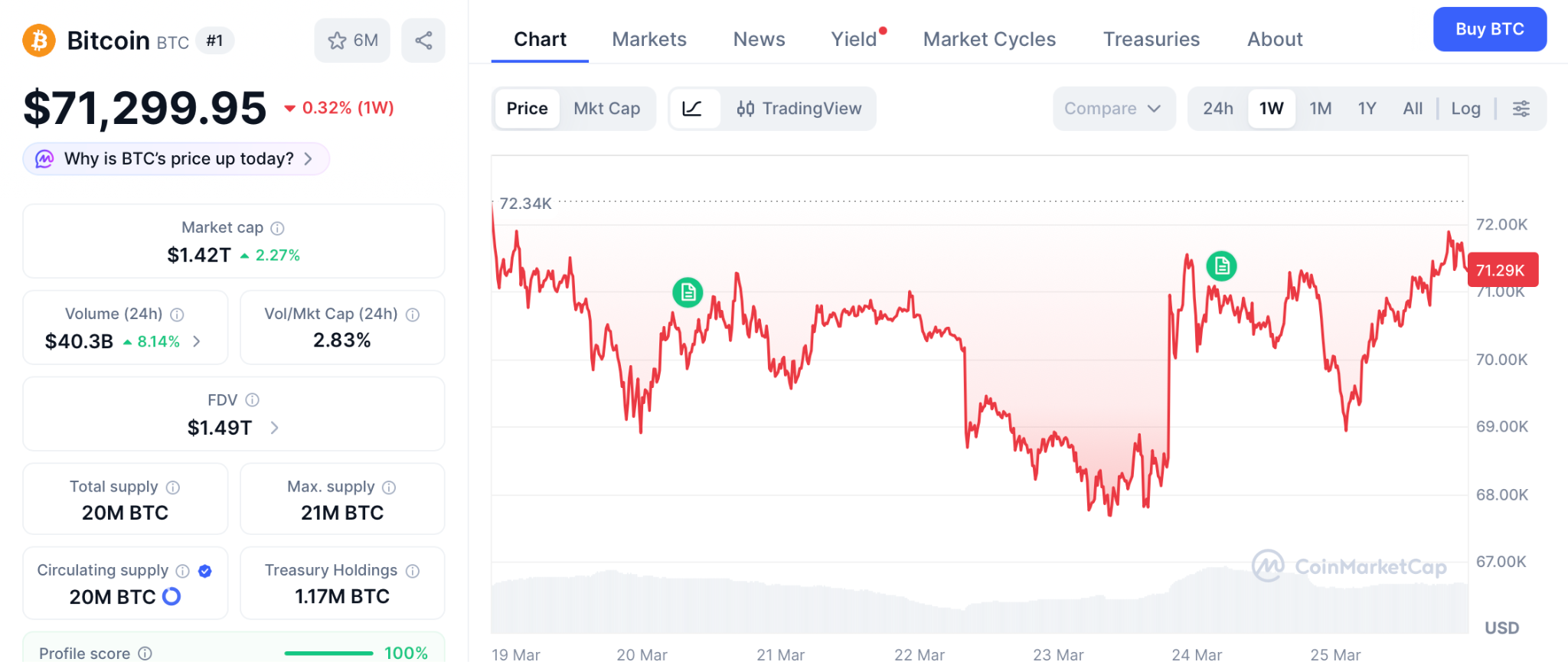Click the first green news marker on the chart
Screen dimensions: 1568x662
[x=688, y=292]
